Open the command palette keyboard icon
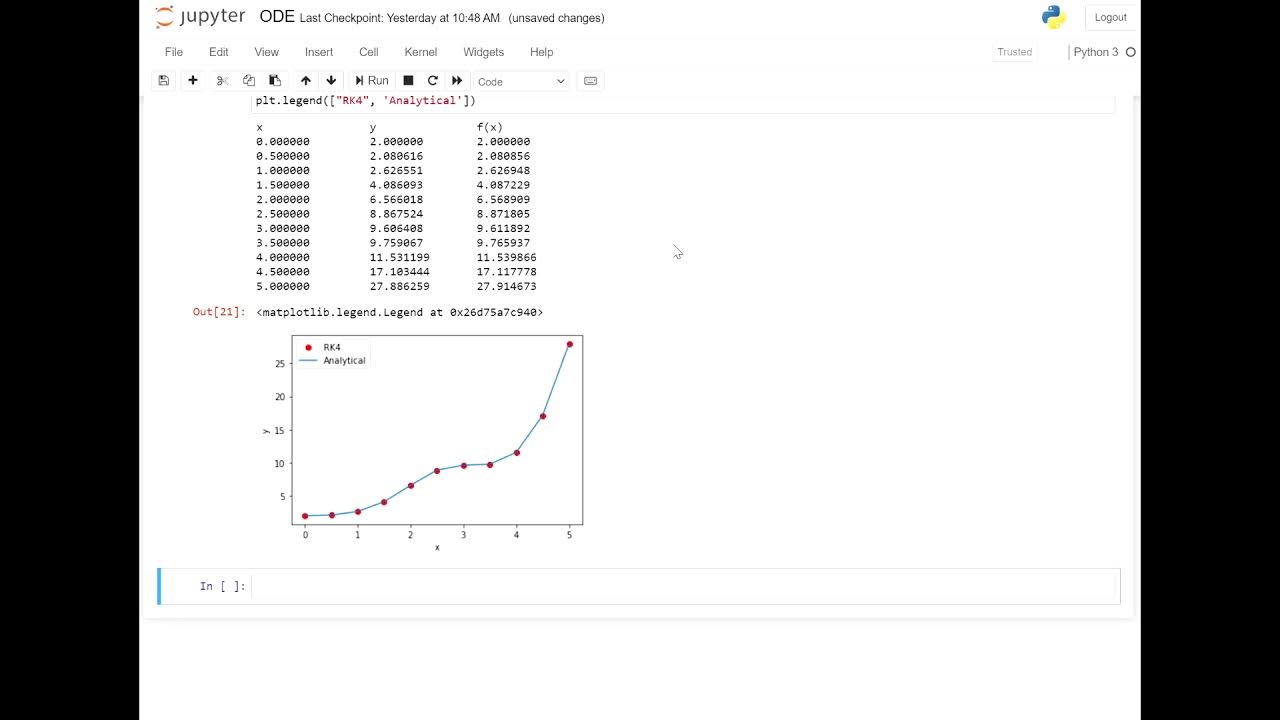 (x=591, y=81)
